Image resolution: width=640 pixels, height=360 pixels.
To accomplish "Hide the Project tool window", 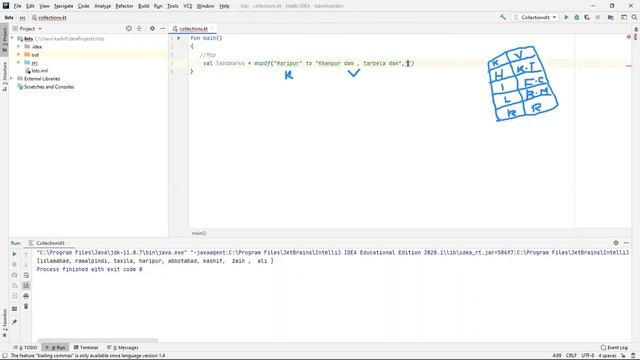I will [162, 29].
